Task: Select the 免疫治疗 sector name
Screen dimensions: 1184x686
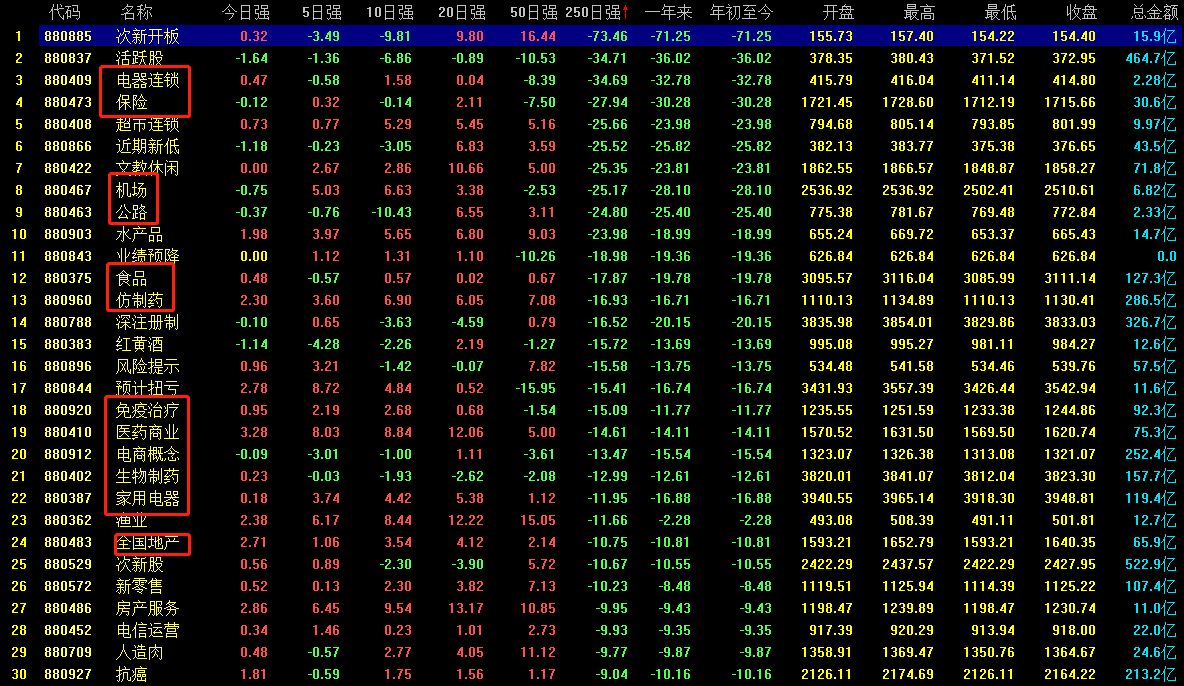Action: click(x=147, y=410)
